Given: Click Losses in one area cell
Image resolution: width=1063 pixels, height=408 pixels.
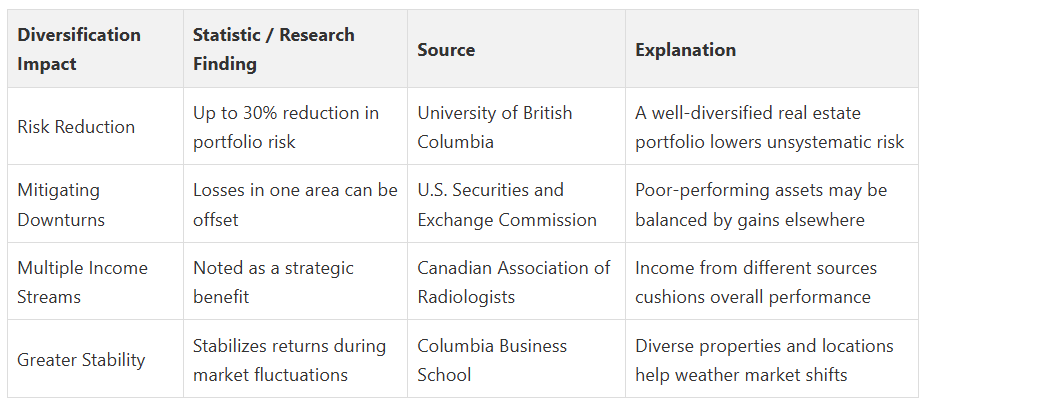Looking at the screenshot, I should click(296, 204).
